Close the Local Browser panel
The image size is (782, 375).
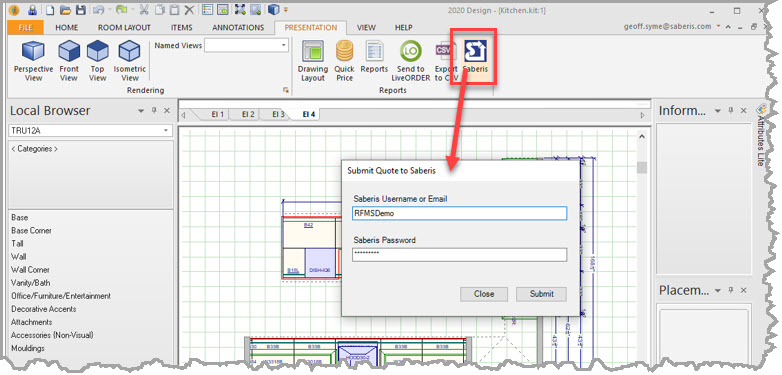[167, 111]
